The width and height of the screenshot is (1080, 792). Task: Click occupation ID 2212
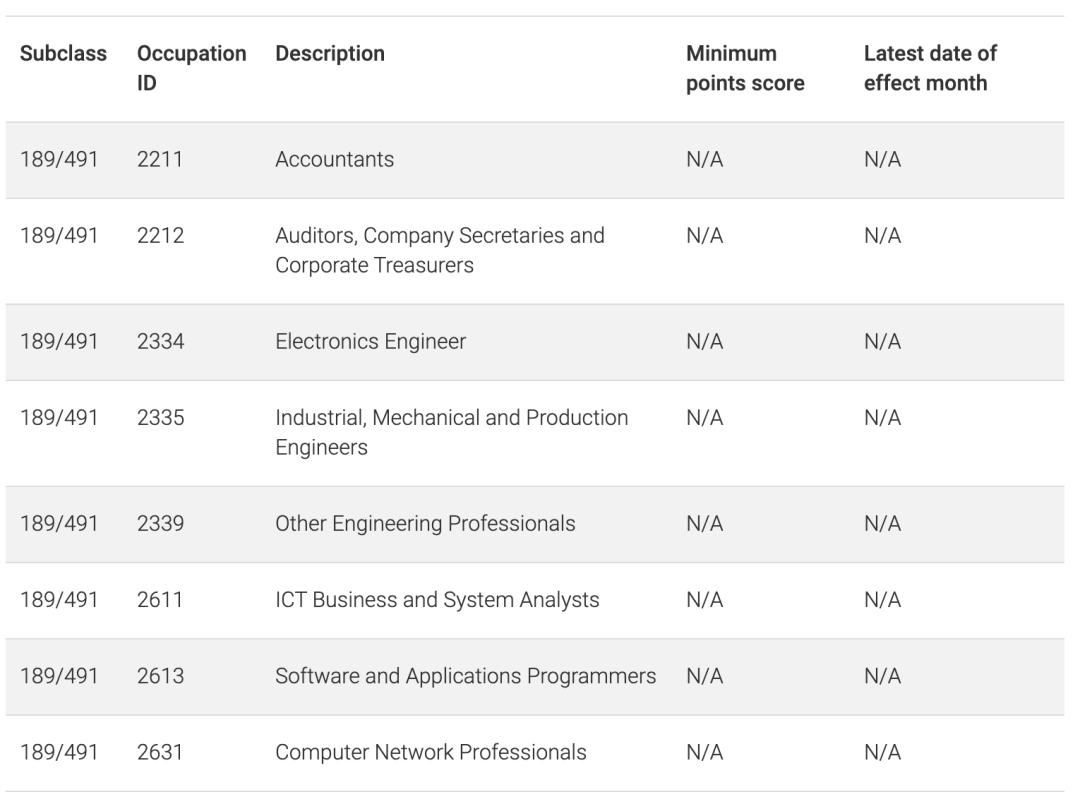pos(160,236)
